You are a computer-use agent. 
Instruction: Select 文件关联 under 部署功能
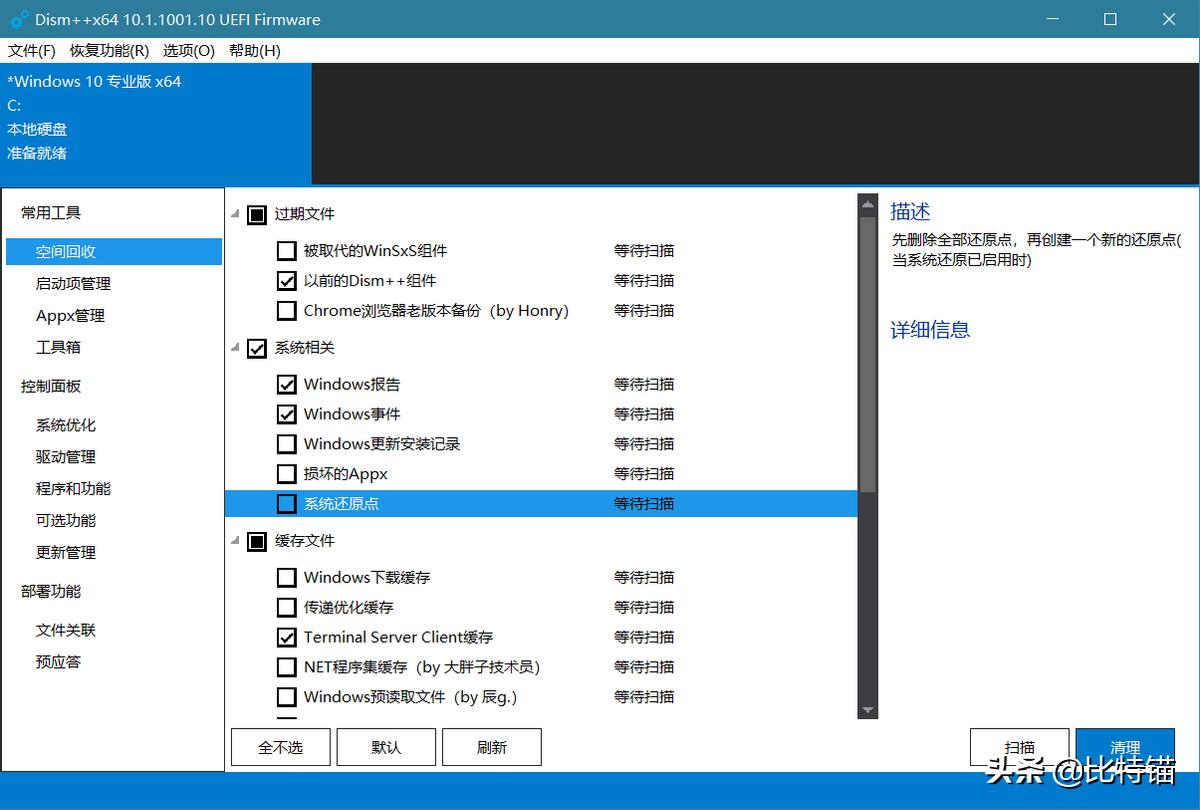(66, 630)
